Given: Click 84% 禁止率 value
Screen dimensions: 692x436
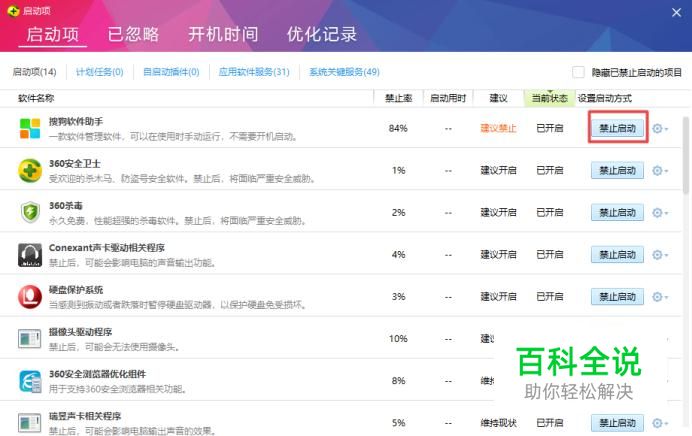Looking at the screenshot, I should click(398, 128).
